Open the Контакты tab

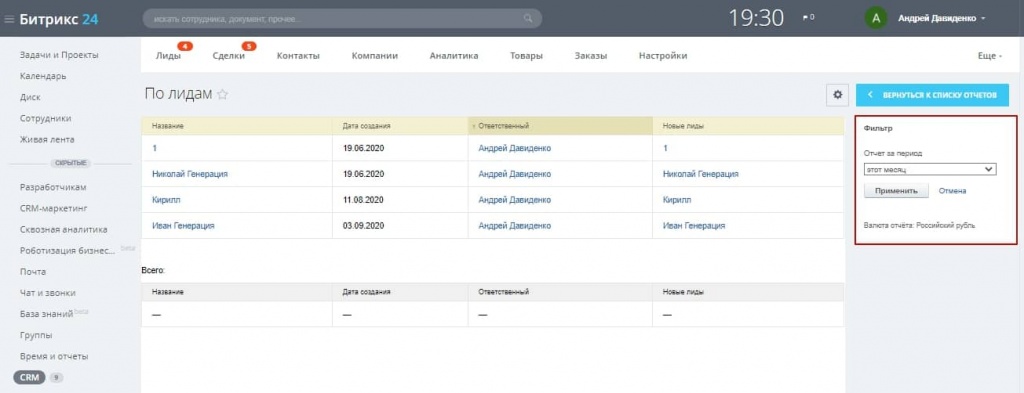click(x=298, y=56)
